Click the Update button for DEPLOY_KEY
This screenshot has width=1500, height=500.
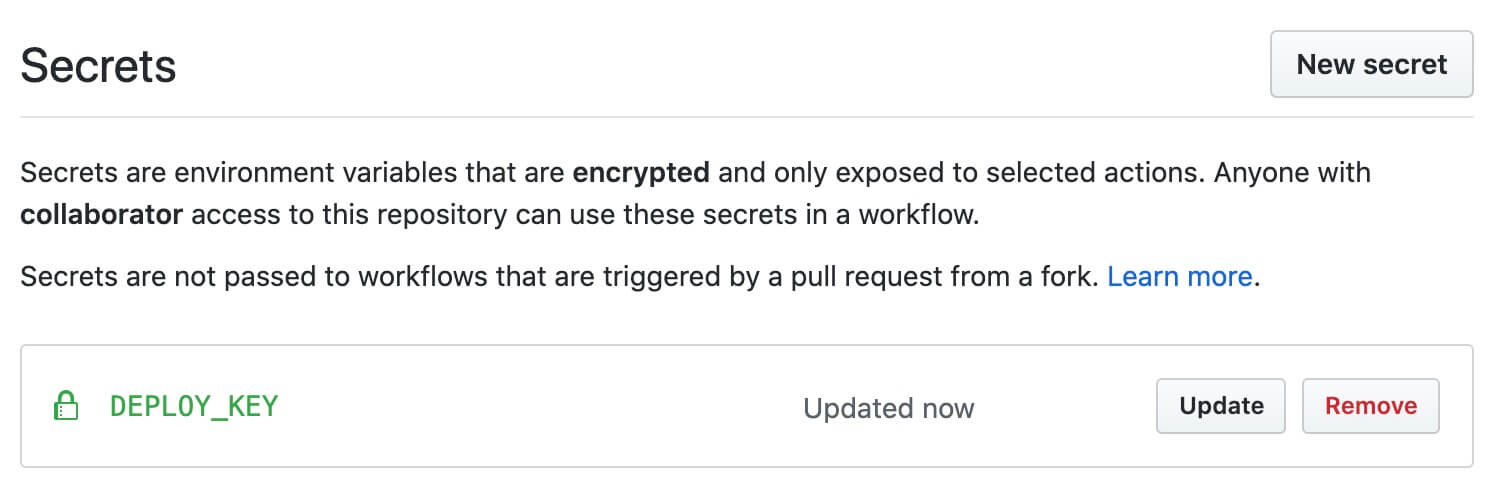click(x=1220, y=406)
